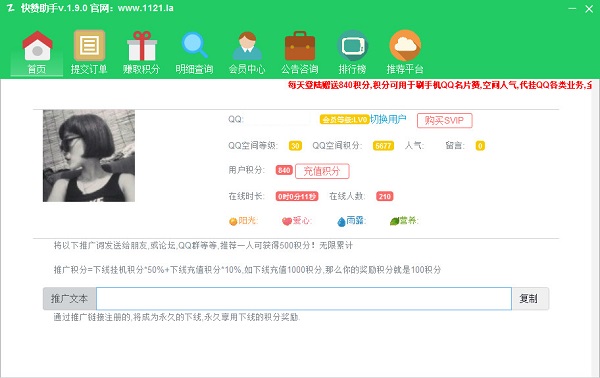Open the 推荐平台 cloud icon
Image resolution: width=600 pixels, height=378 pixels.
405,46
